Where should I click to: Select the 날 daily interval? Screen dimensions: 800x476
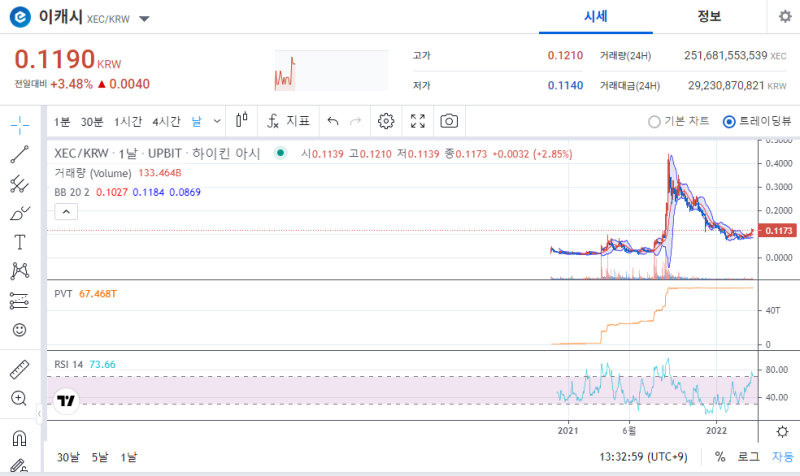pyautogui.click(x=196, y=121)
